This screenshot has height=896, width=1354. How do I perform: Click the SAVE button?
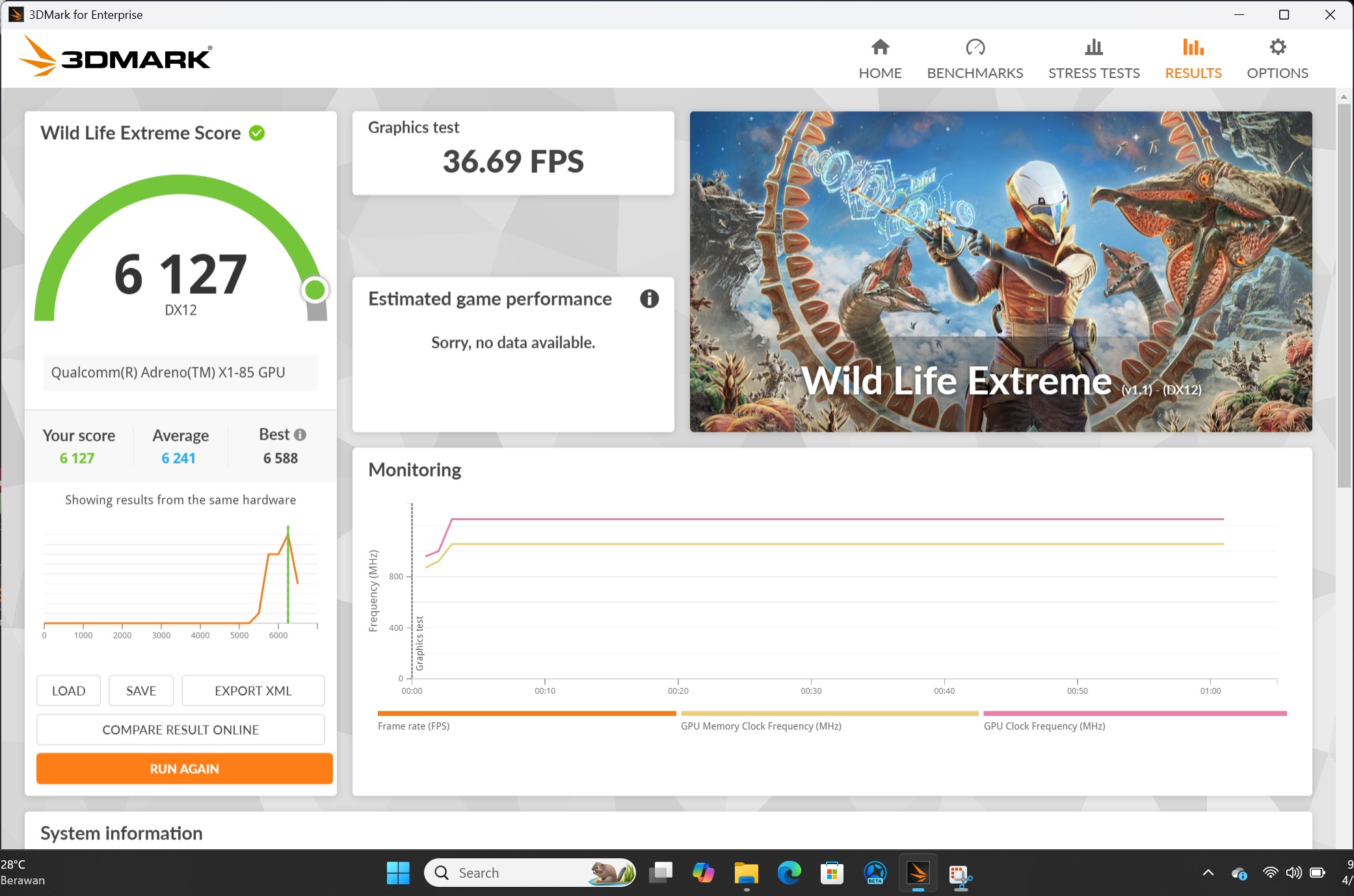[x=141, y=691]
